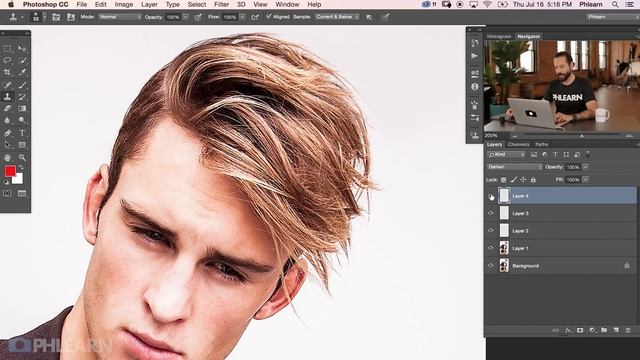The width and height of the screenshot is (640, 360).
Task: Reset default foreground and background colors
Action: (6, 182)
